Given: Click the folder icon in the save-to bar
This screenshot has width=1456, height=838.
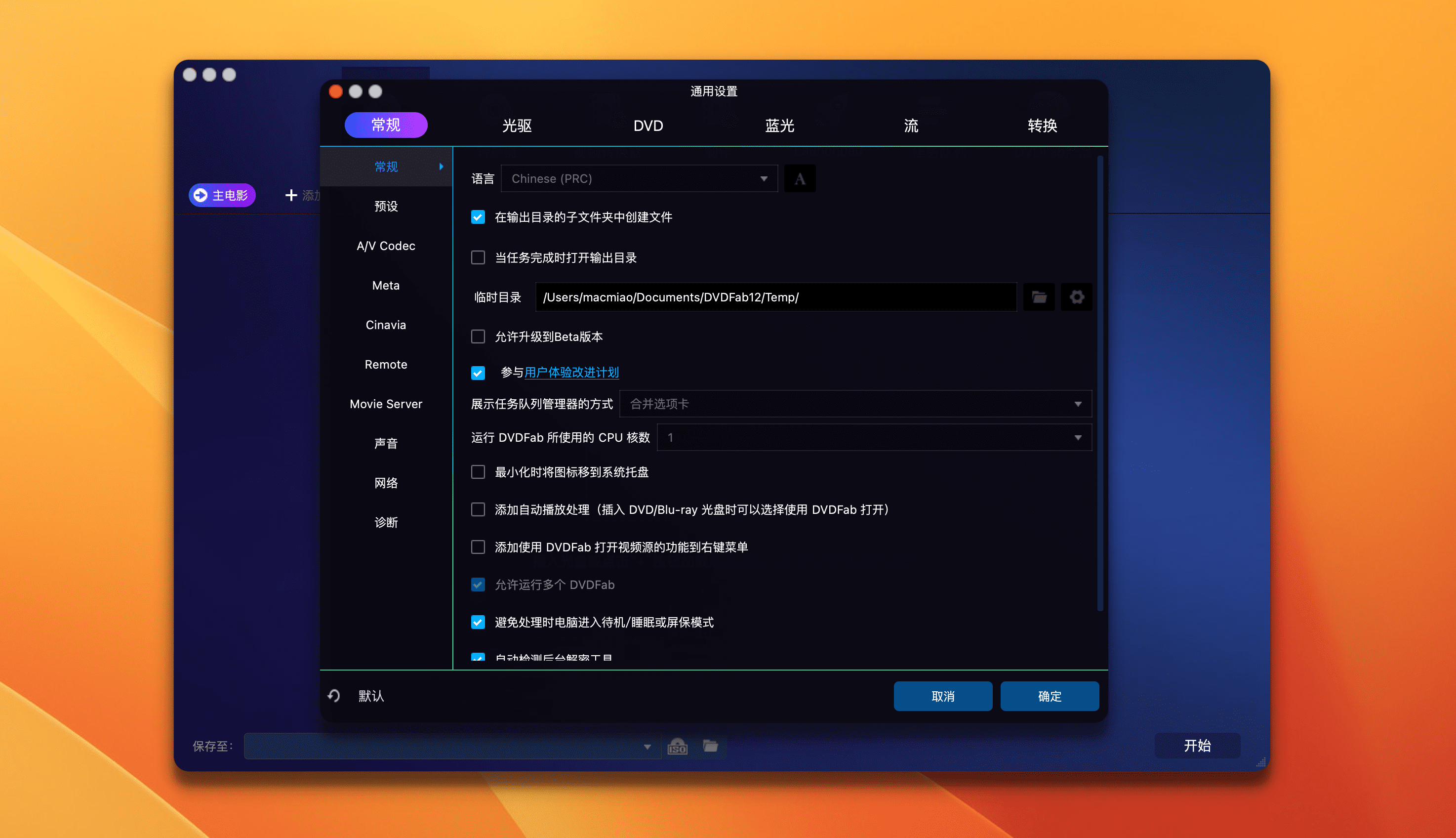Looking at the screenshot, I should click(x=710, y=747).
